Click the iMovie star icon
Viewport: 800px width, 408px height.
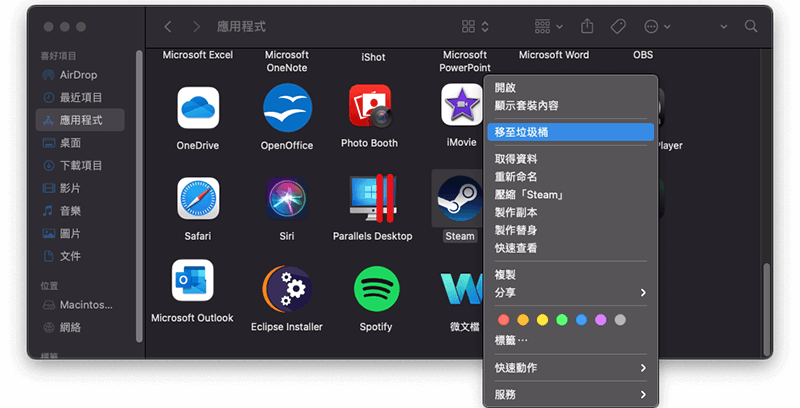point(461,105)
